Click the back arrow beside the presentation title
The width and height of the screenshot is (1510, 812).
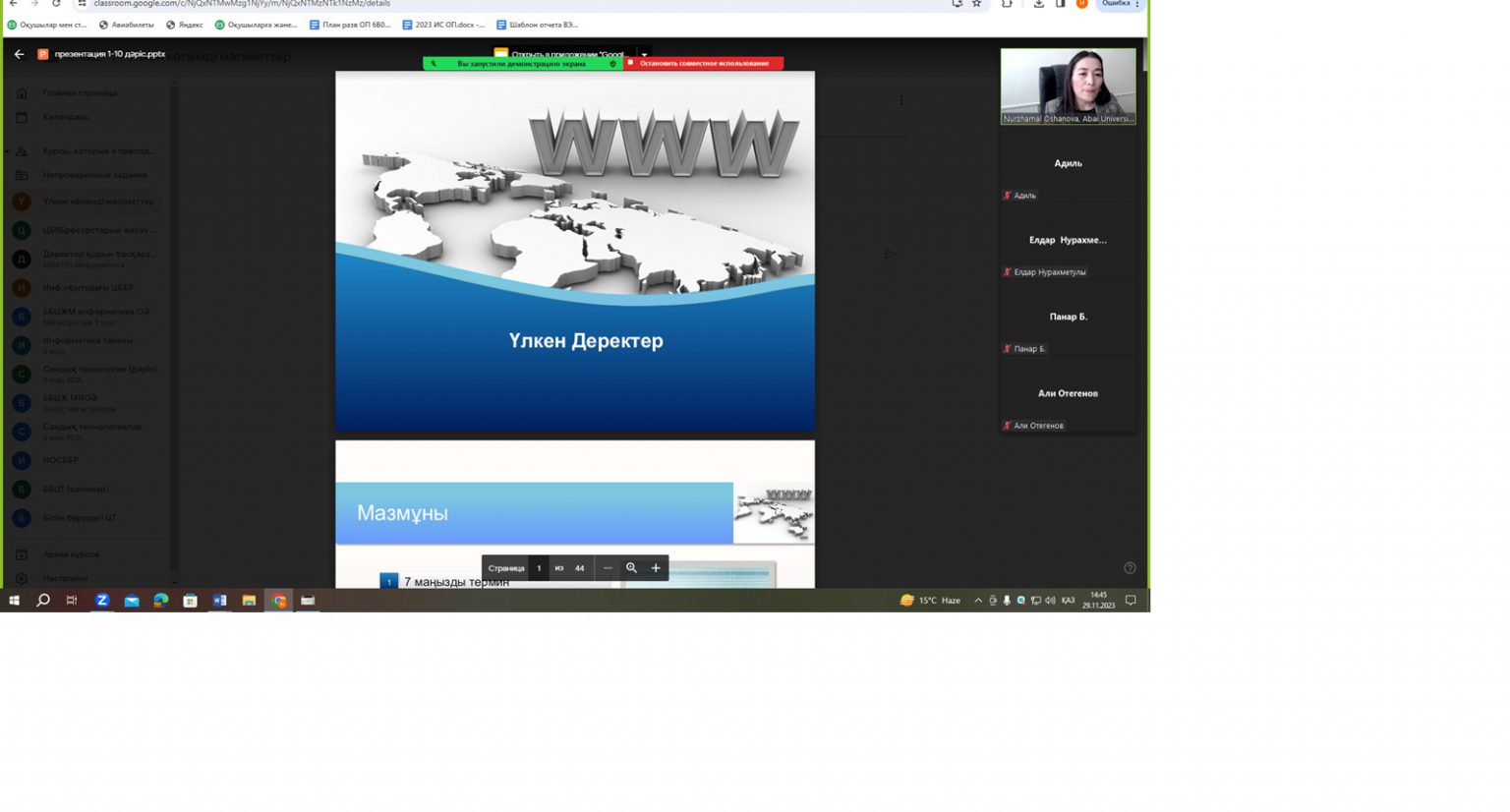tap(19, 54)
